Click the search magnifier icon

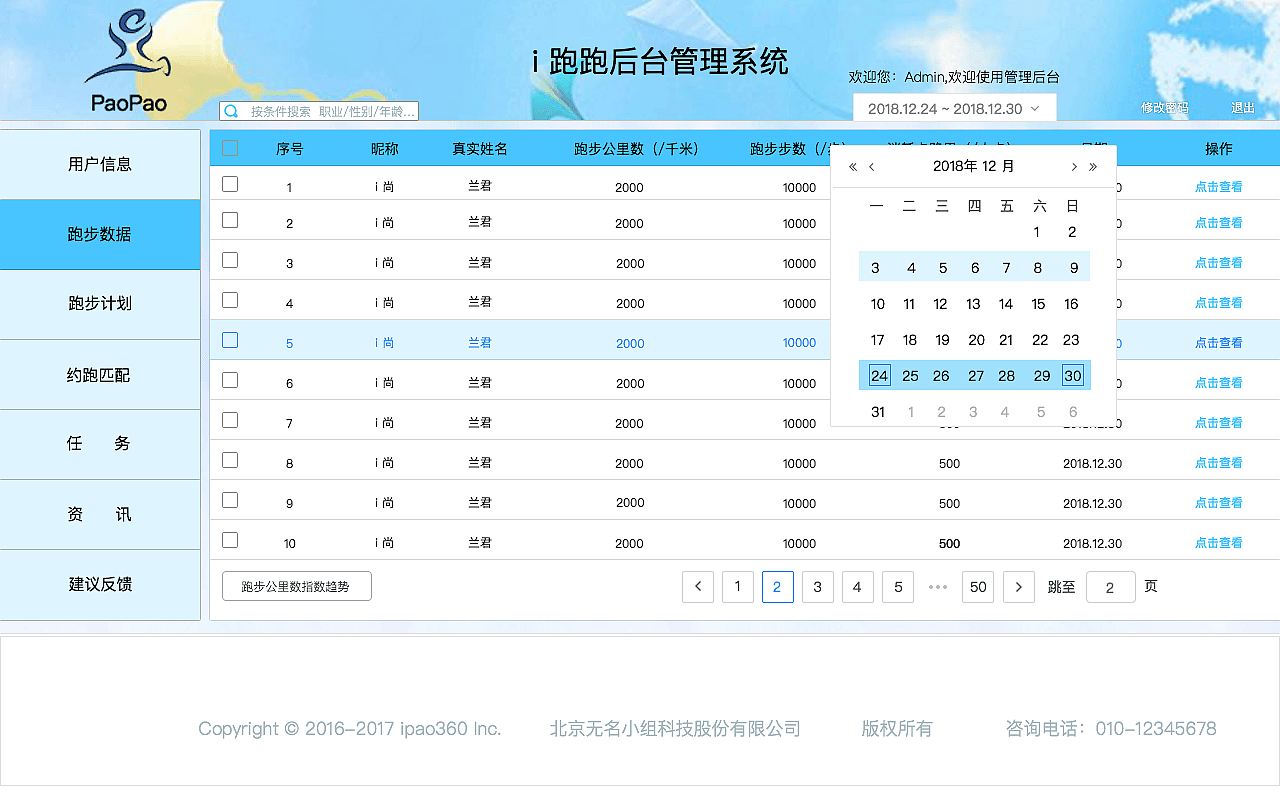click(x=231, y=110)
